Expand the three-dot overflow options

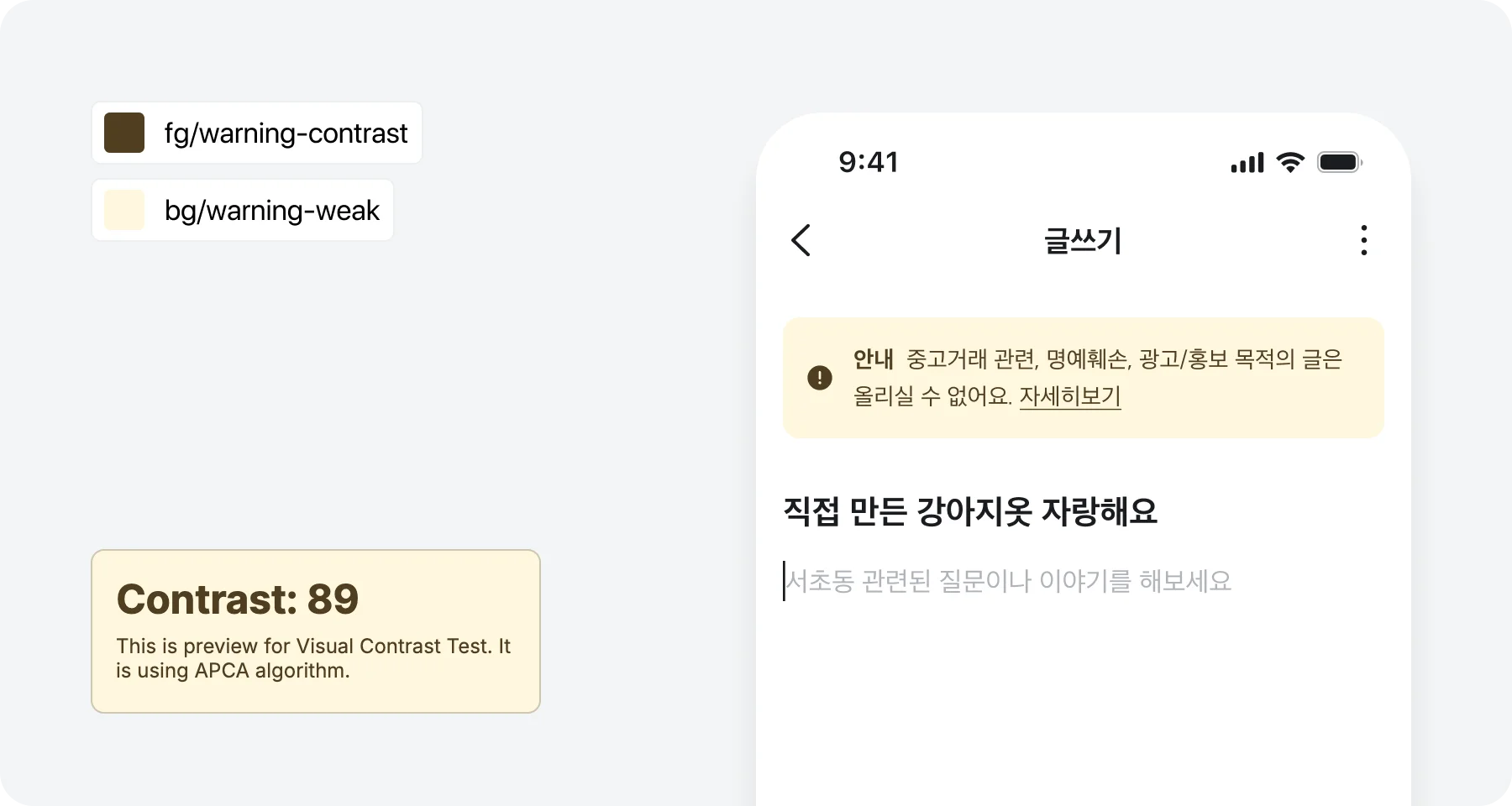tap(1364, 241)
